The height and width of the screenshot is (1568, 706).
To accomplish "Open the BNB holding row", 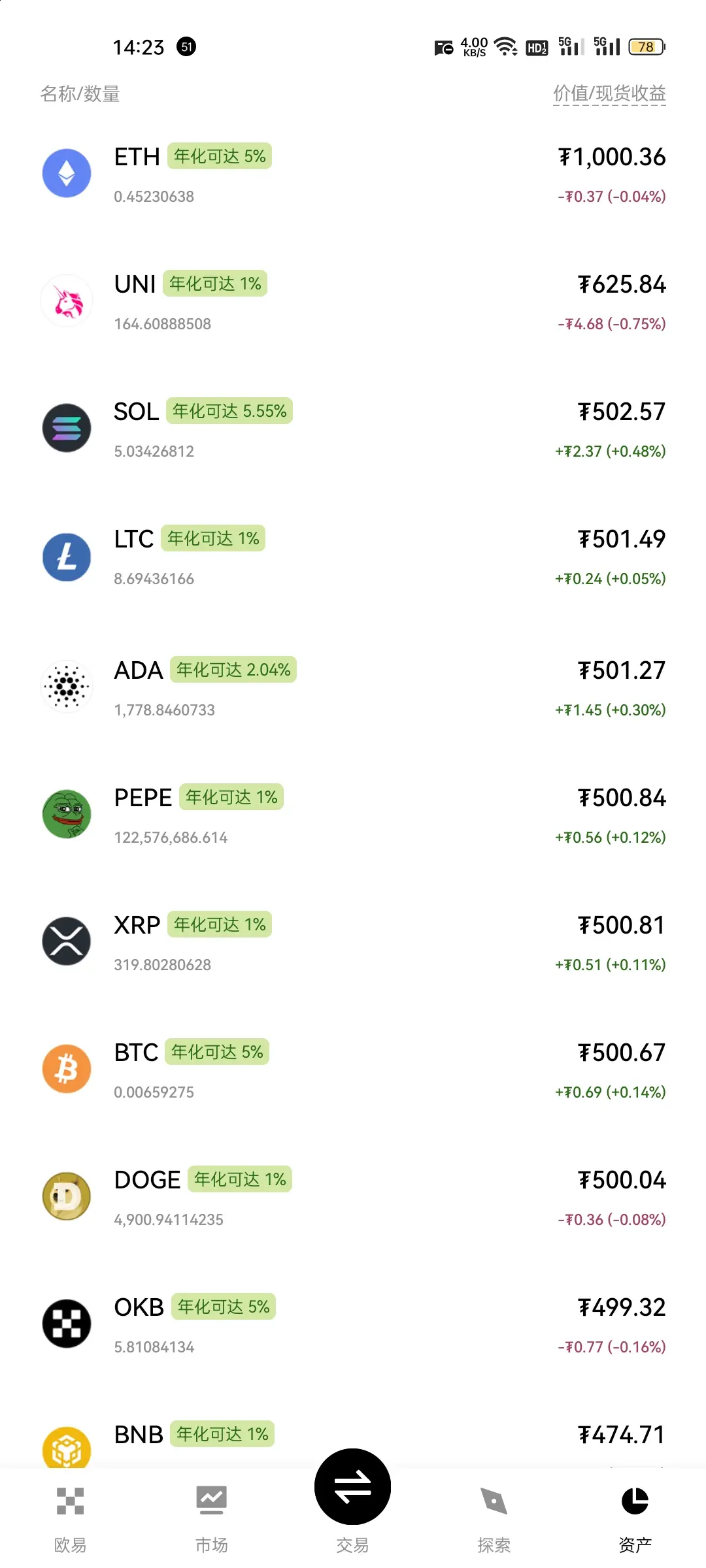I will (353, 1441).
